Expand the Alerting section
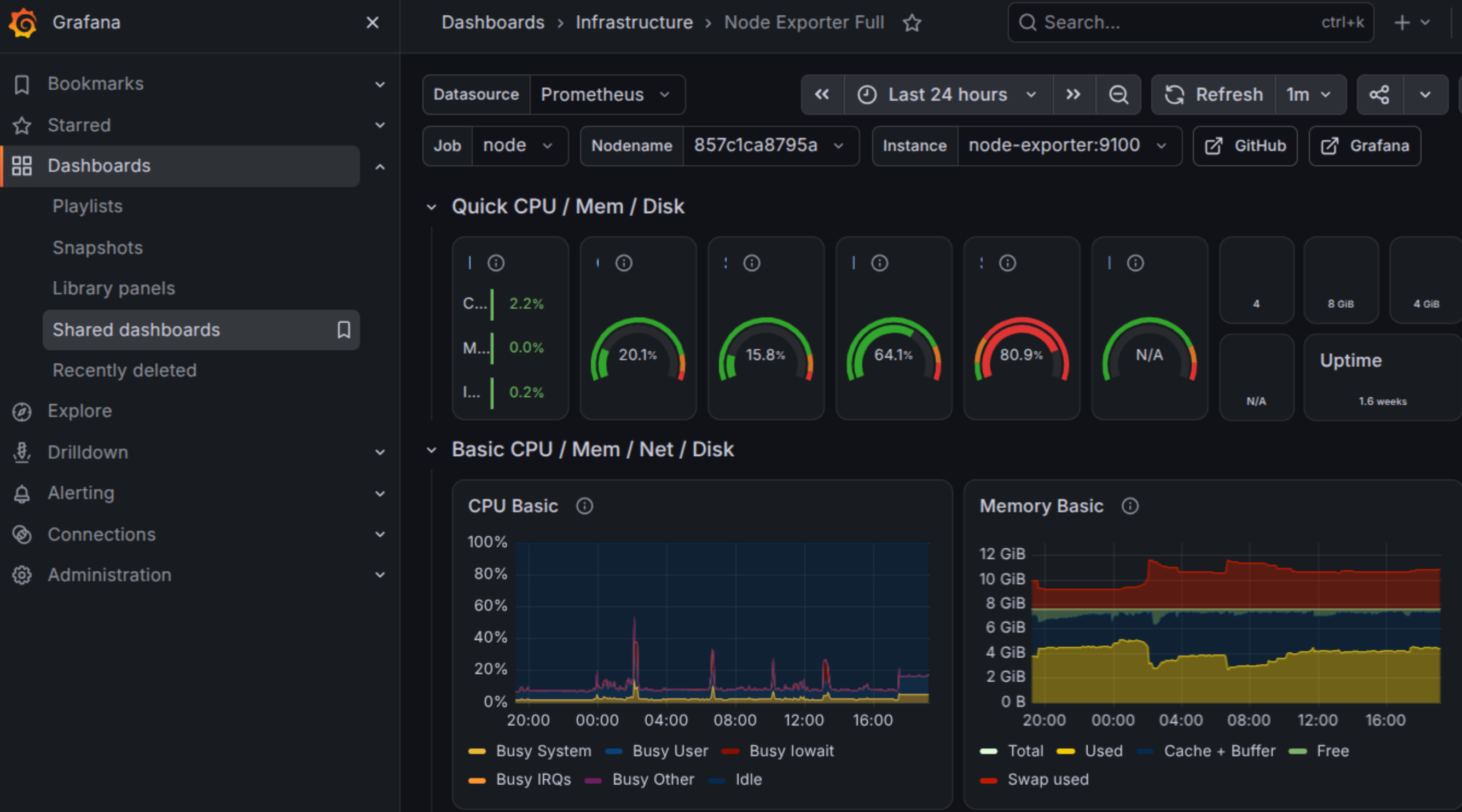Image resolution: width=1462 pixels, height=812 pixels. click(x=380, y=493)
